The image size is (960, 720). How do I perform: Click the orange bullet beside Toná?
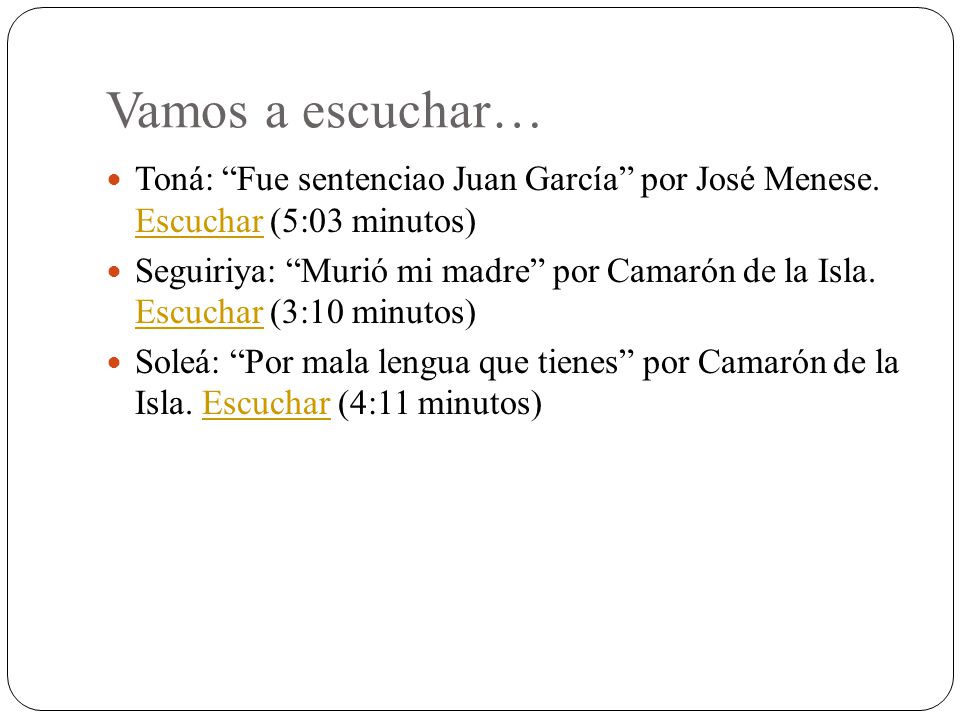point(113,180)
